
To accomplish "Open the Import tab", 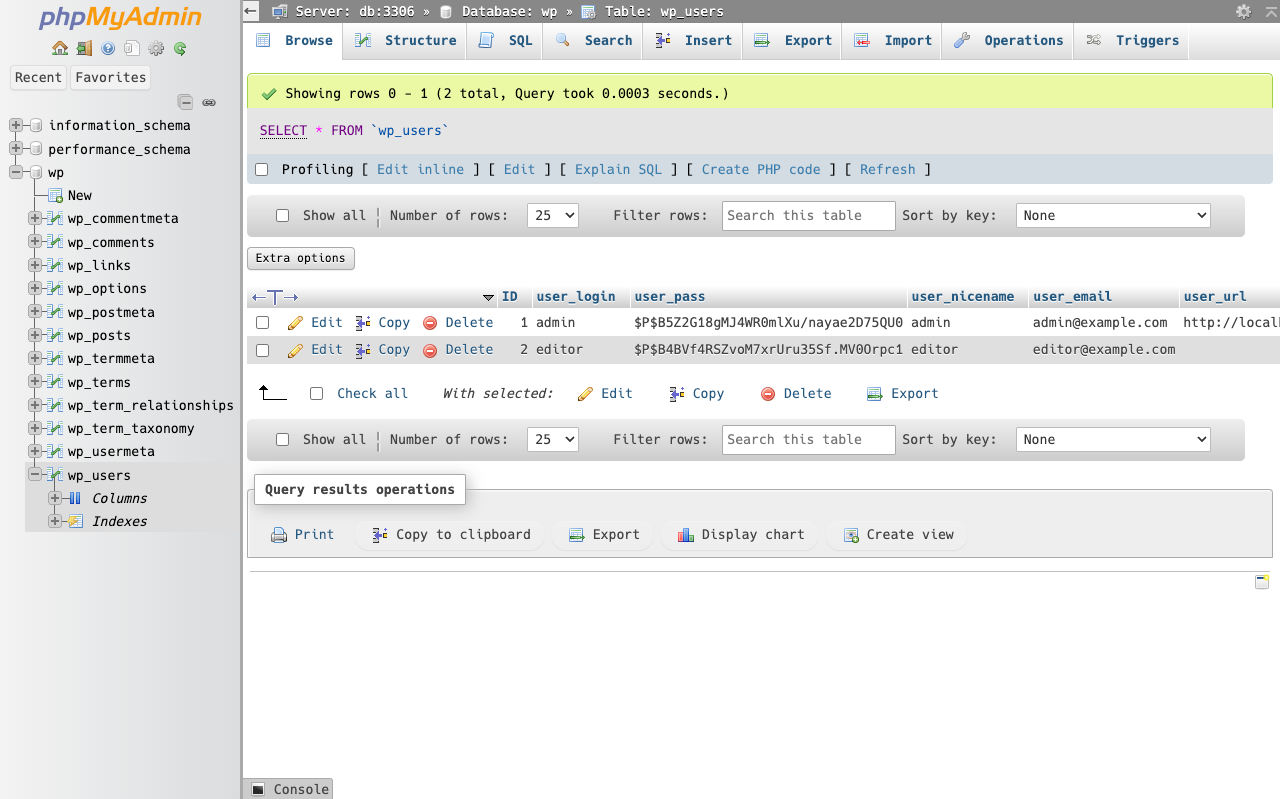I will point(893,41).
